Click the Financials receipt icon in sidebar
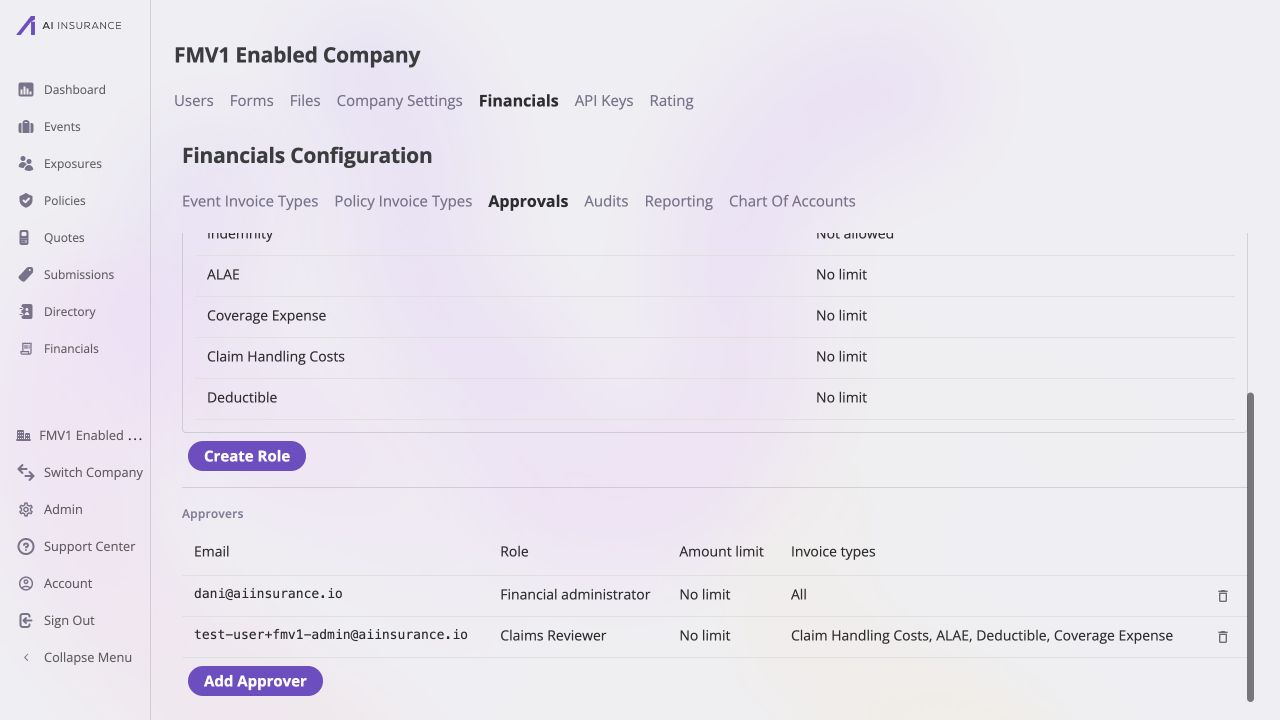 coord(26,349)
